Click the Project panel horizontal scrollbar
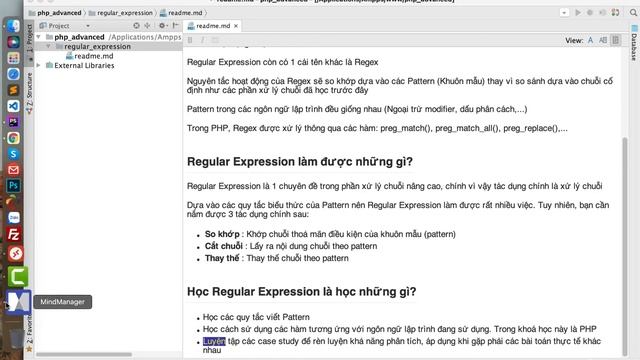This screenshot has height=360, width=640. (x=84, y=354)
